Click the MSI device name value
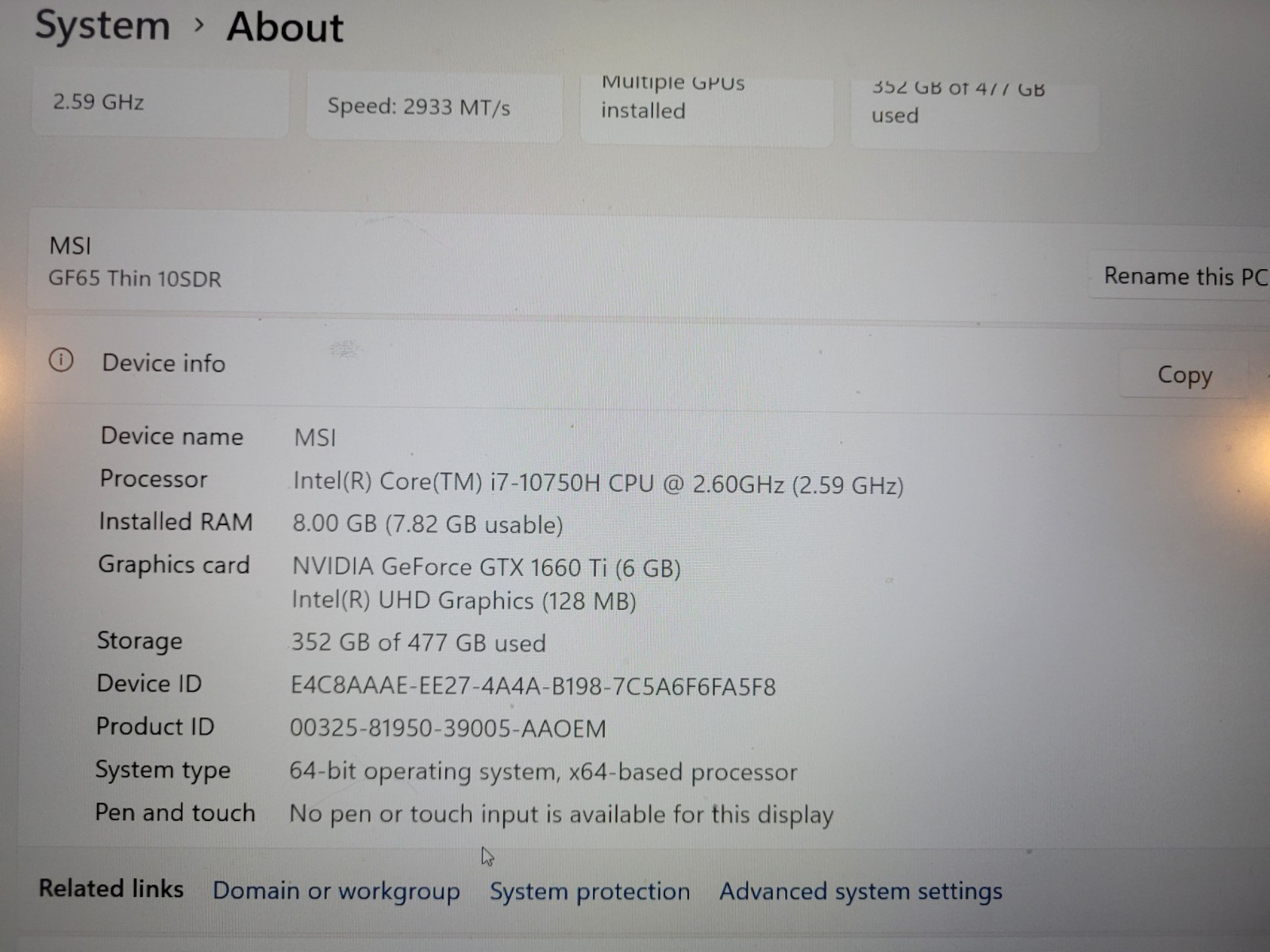Image resolution: width=1270 pixels, height=952 pixels. pos(315,437)
